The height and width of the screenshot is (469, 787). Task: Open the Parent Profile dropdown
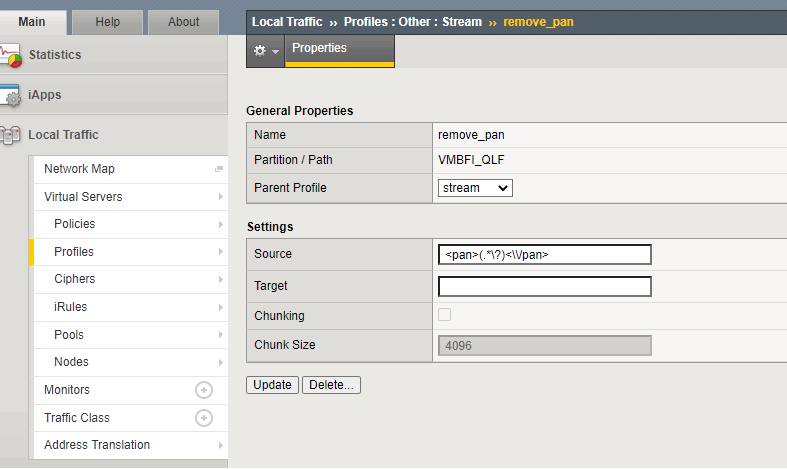[x=475, y=188]
